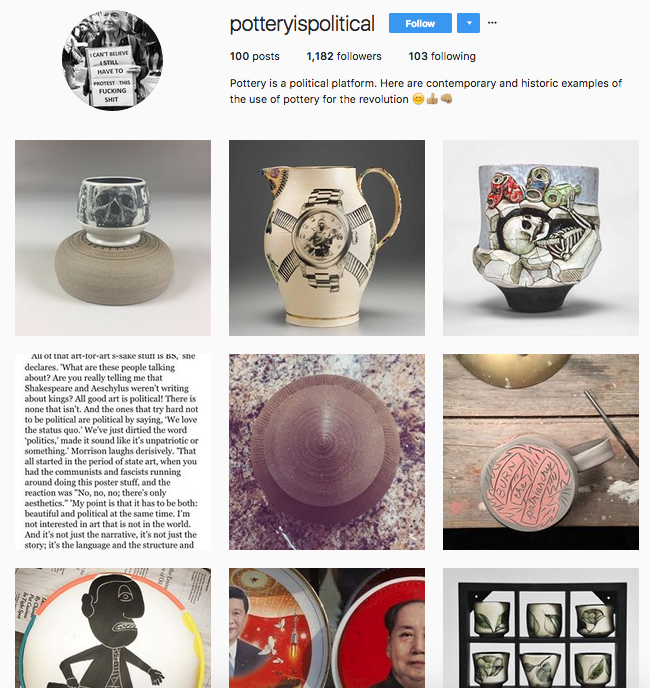
Task: Click the thumbs up emoji in bio
Action: pos(432,99)
